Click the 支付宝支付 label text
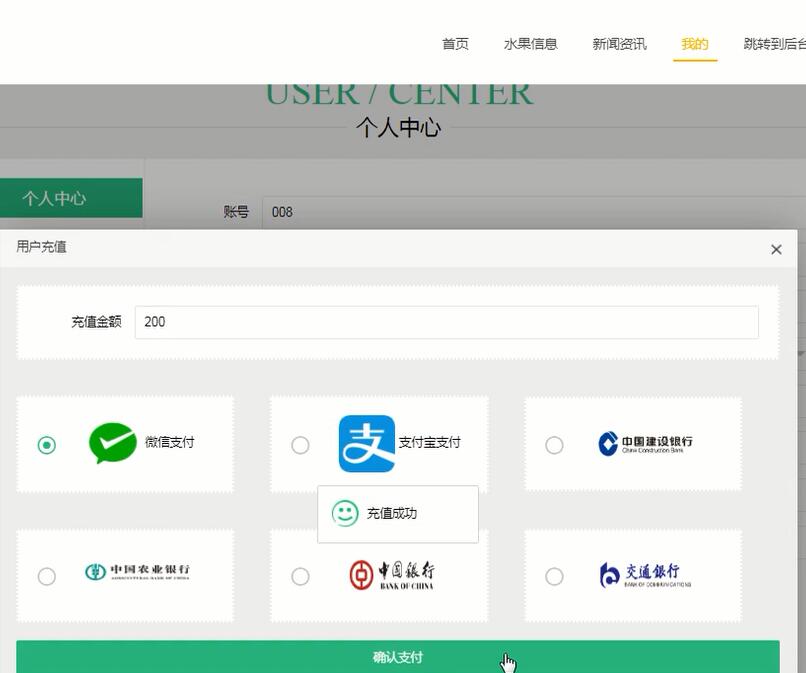Viewport: 806px width, 673px height. coord(430,442)
